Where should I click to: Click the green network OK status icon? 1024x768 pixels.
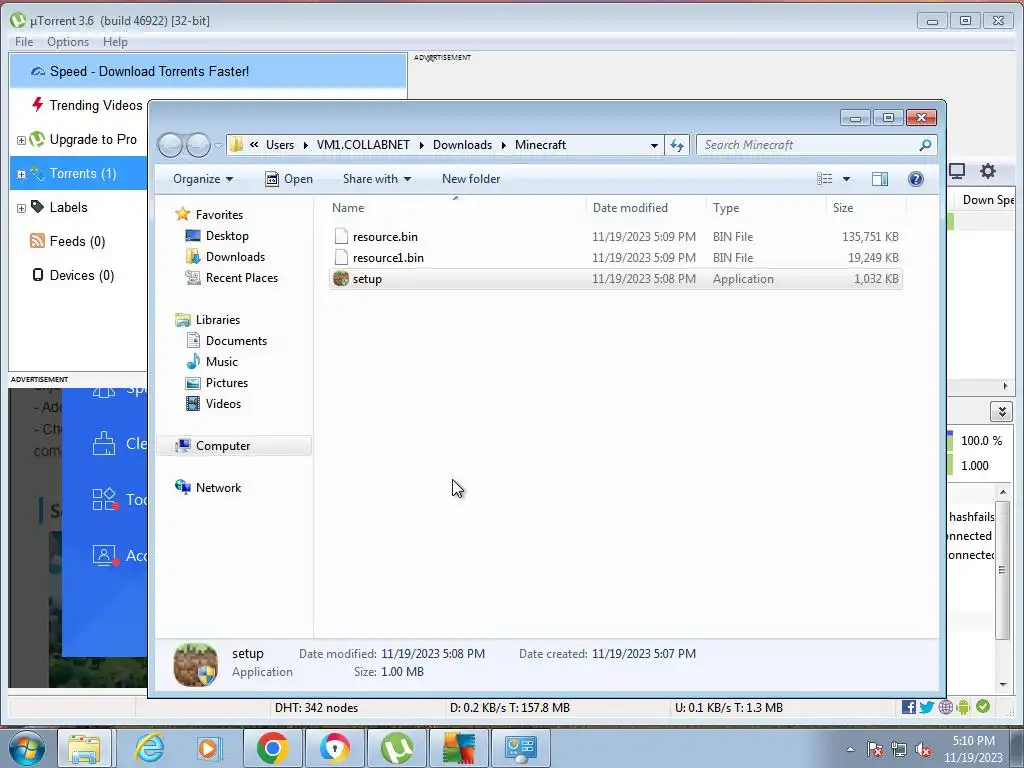pyautogui.click(x=983, y=707)
